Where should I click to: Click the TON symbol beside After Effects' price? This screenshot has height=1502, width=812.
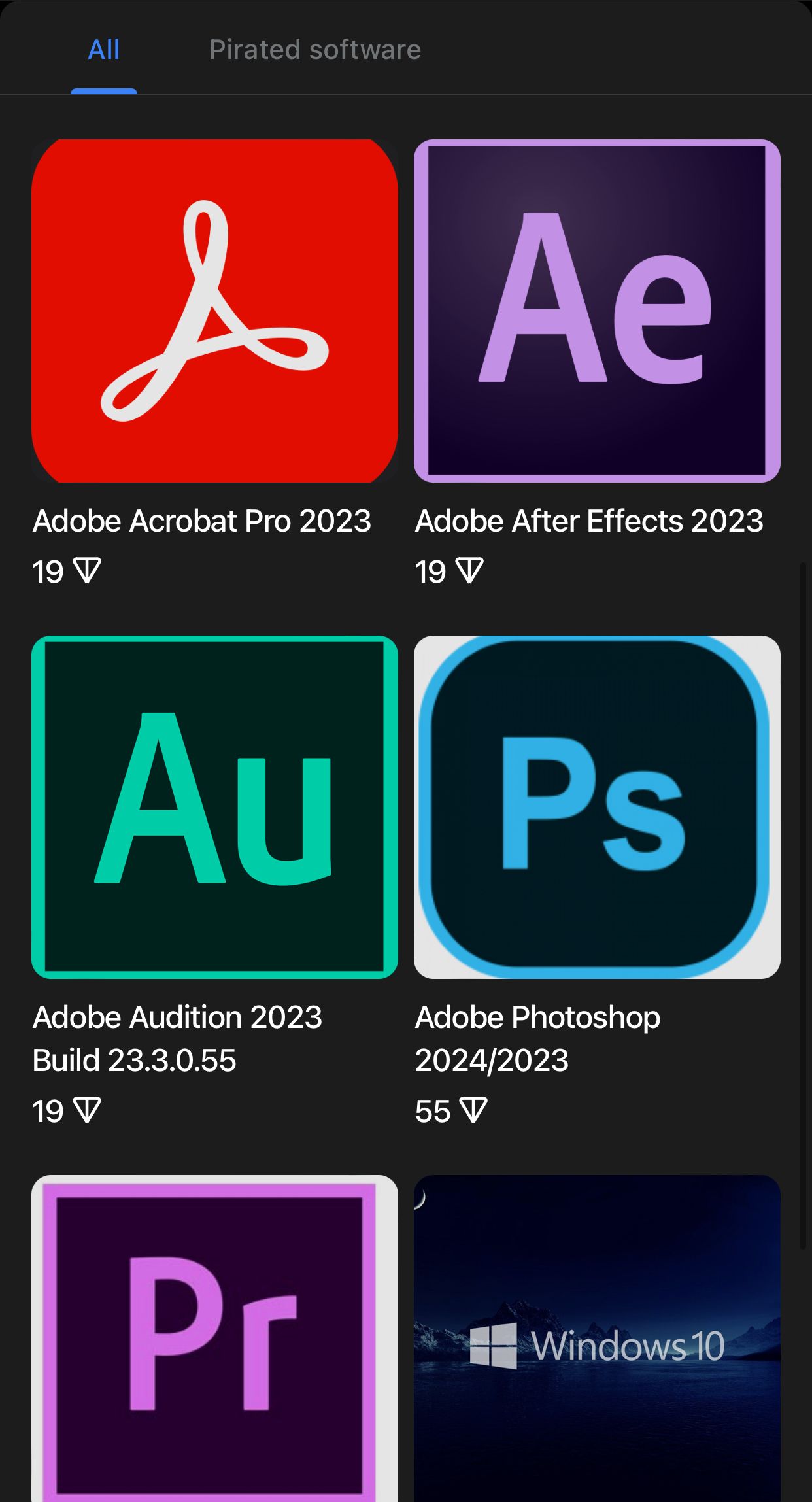click(470, 571)
